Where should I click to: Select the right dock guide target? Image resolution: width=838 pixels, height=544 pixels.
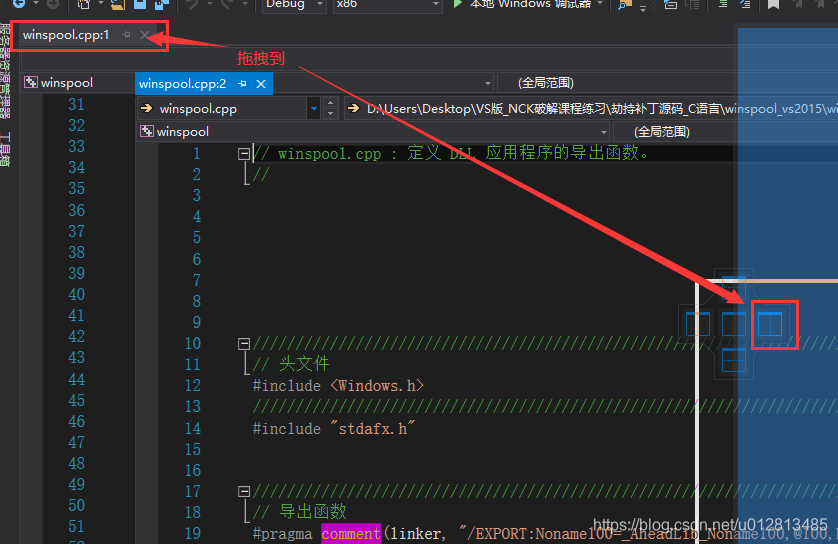[x=770, y=324]
